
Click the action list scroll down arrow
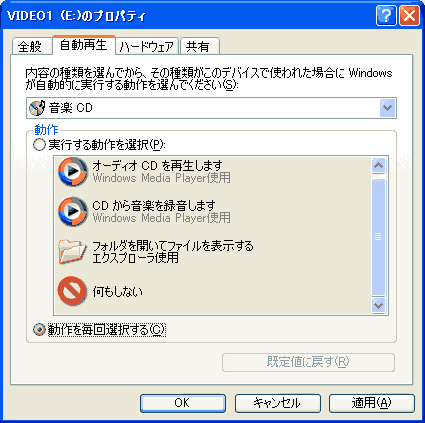(378, 305)
